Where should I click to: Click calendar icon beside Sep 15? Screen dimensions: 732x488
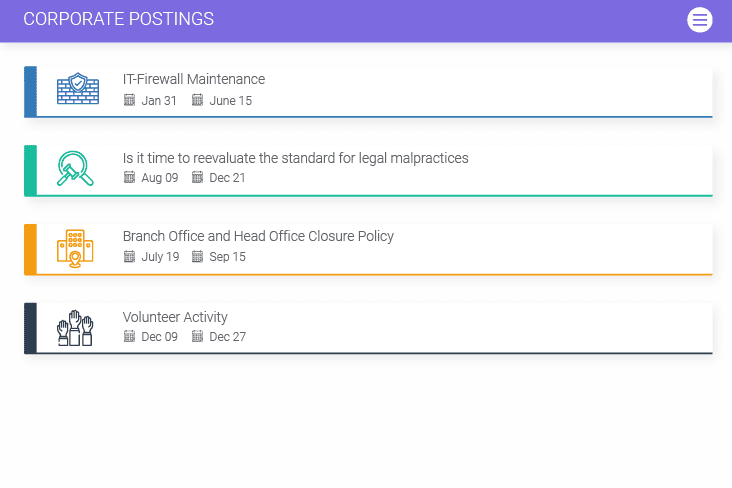197,256
